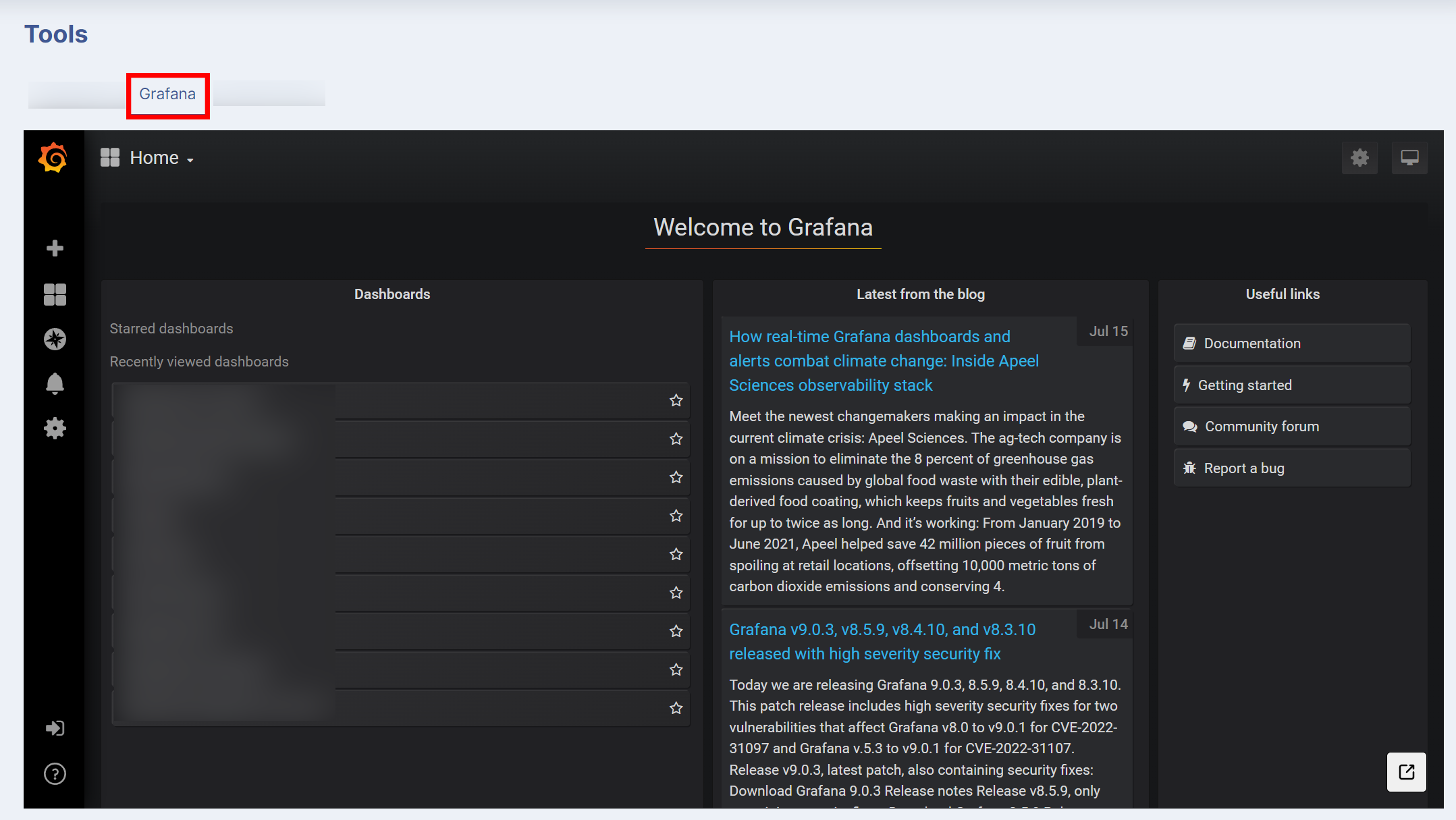Viewport: 1456px width, 820px height.
Task: Select the Grafana tab under Tools
Action: (x=167, y=94)
